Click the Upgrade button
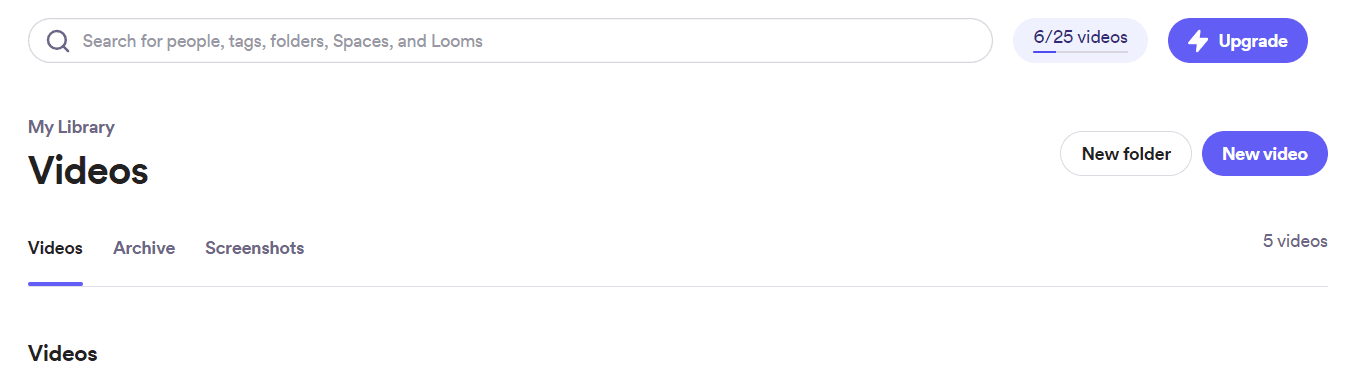This screenshot has width=1348, height=386. tap(1238, 41)
